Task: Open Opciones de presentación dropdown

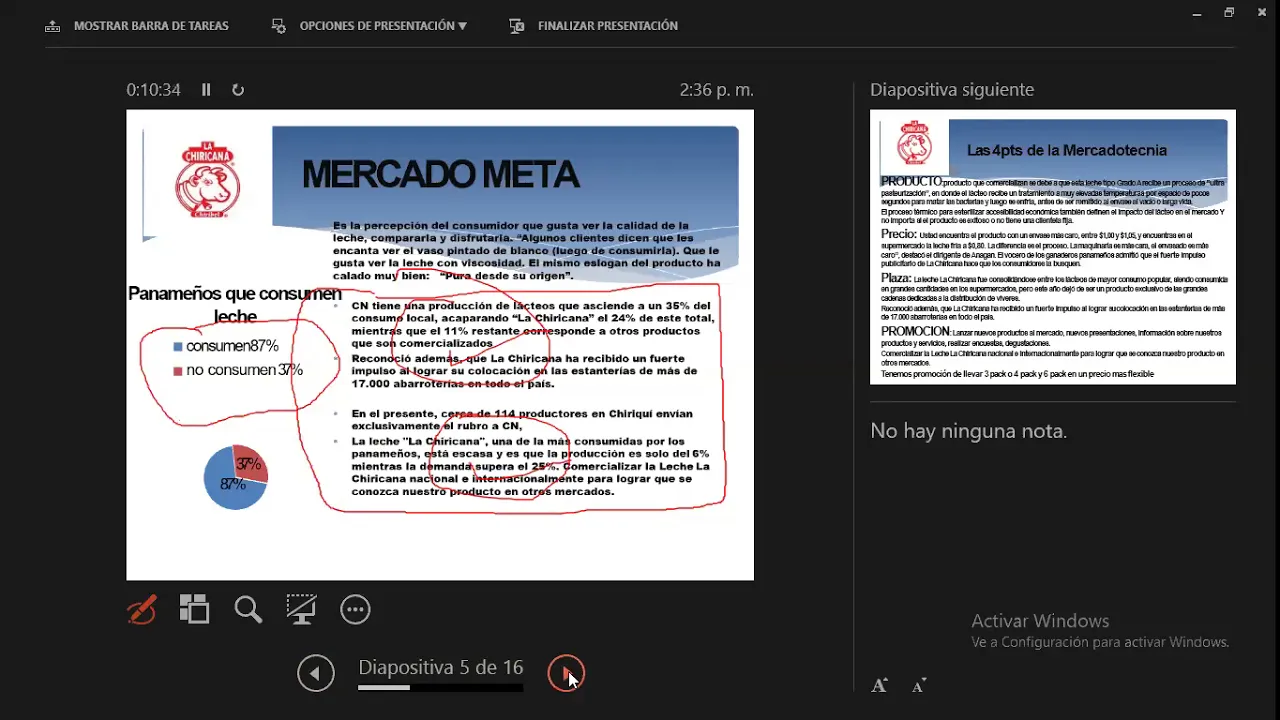Action: tap(383, 26)
